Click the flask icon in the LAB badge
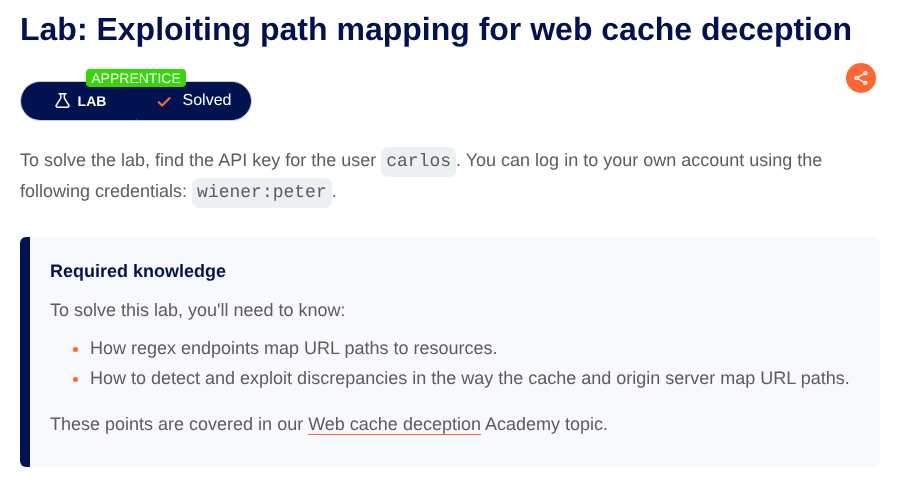Screen dimensions: 904x478 point(62,101)
